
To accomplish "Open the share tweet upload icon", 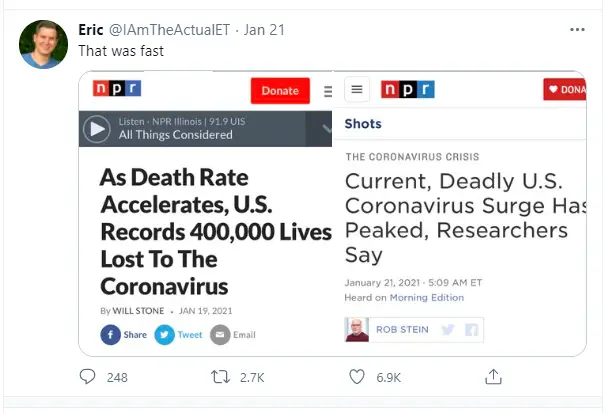I will point(493,377).
